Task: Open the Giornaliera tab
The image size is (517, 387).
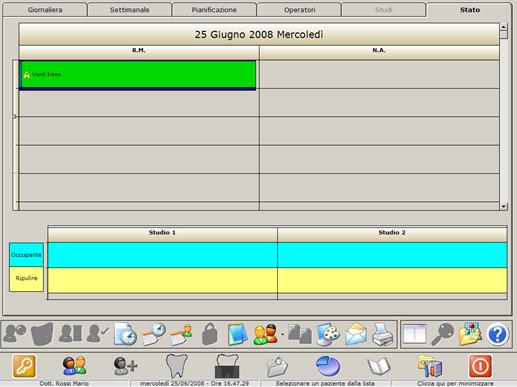Action: coord(45,10)
